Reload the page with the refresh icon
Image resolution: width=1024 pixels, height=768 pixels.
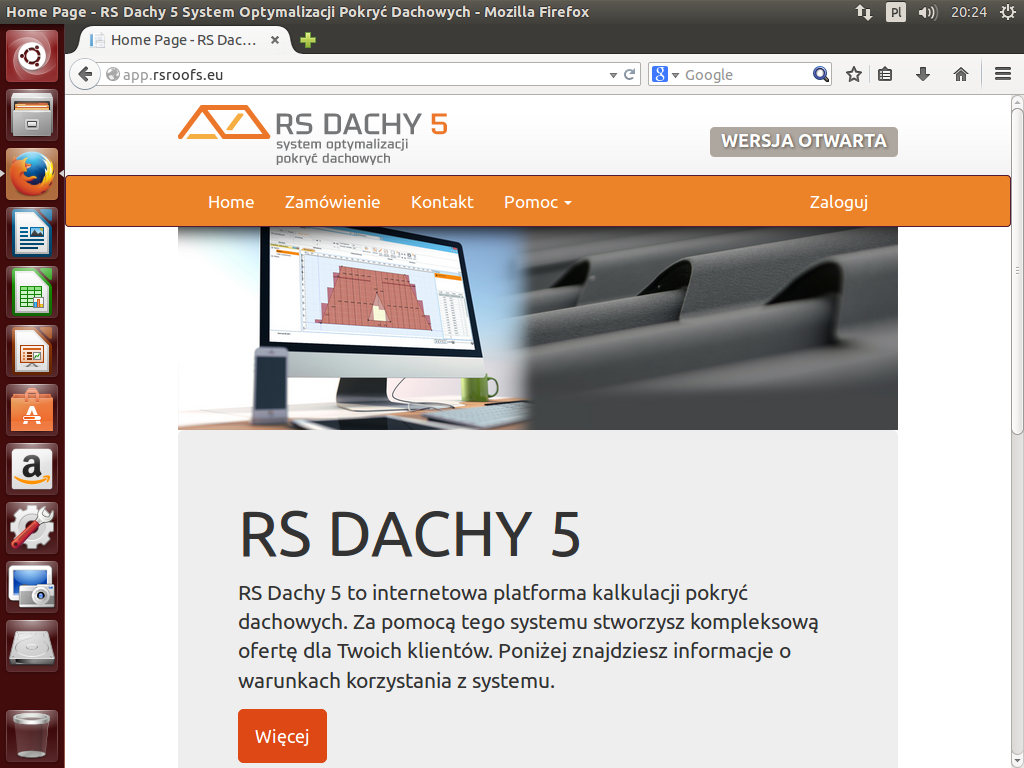630,75
